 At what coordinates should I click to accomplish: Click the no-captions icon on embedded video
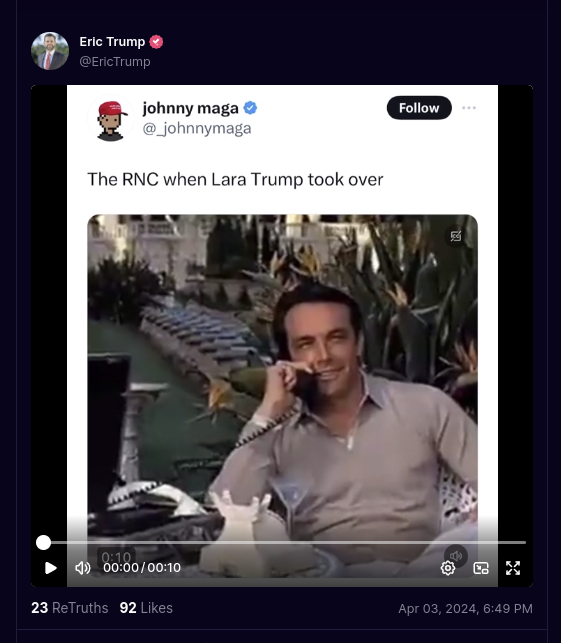456,236
